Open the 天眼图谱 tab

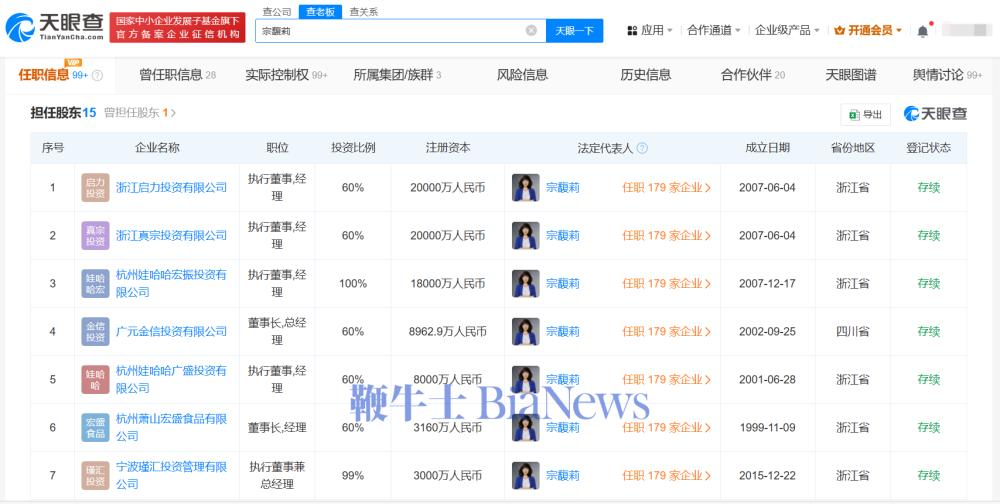(x=851, y=75)
